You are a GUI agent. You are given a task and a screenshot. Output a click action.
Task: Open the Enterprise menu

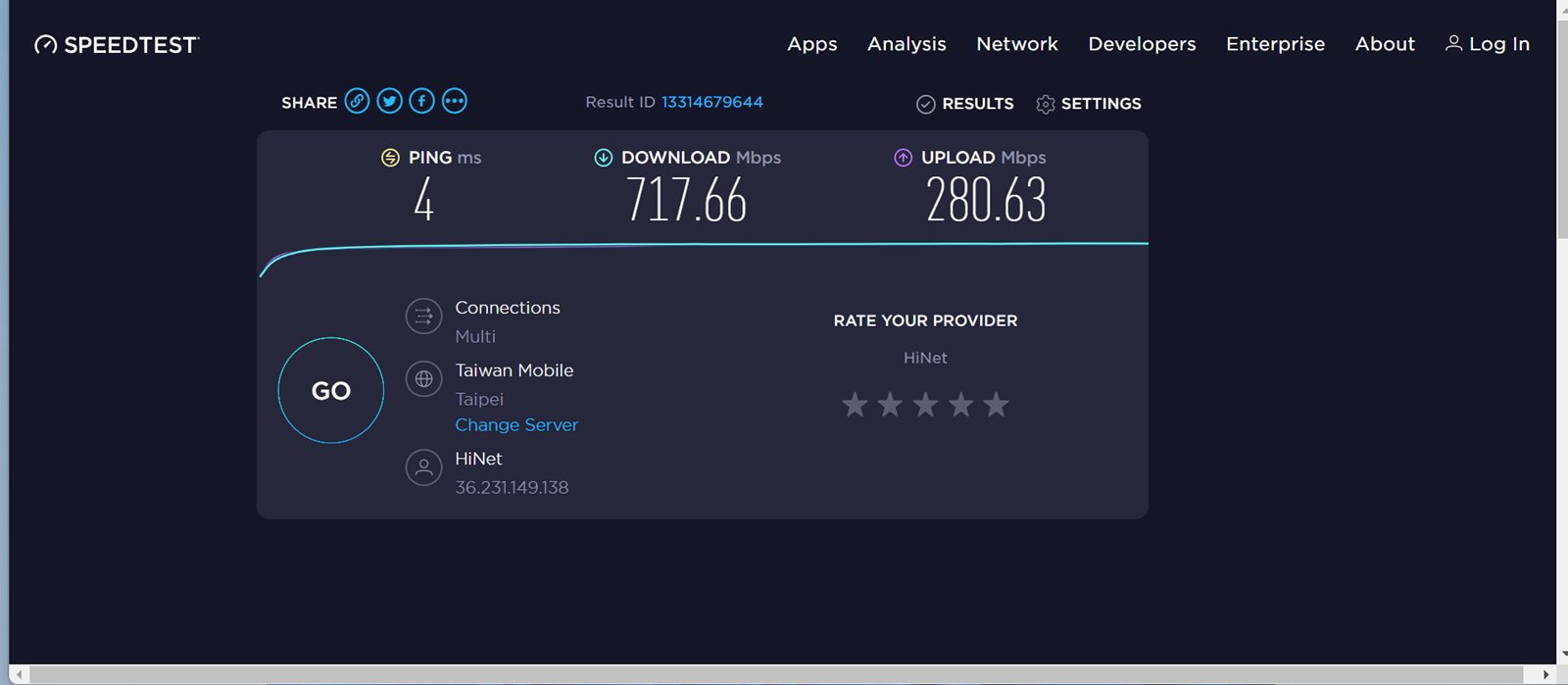1275,44
